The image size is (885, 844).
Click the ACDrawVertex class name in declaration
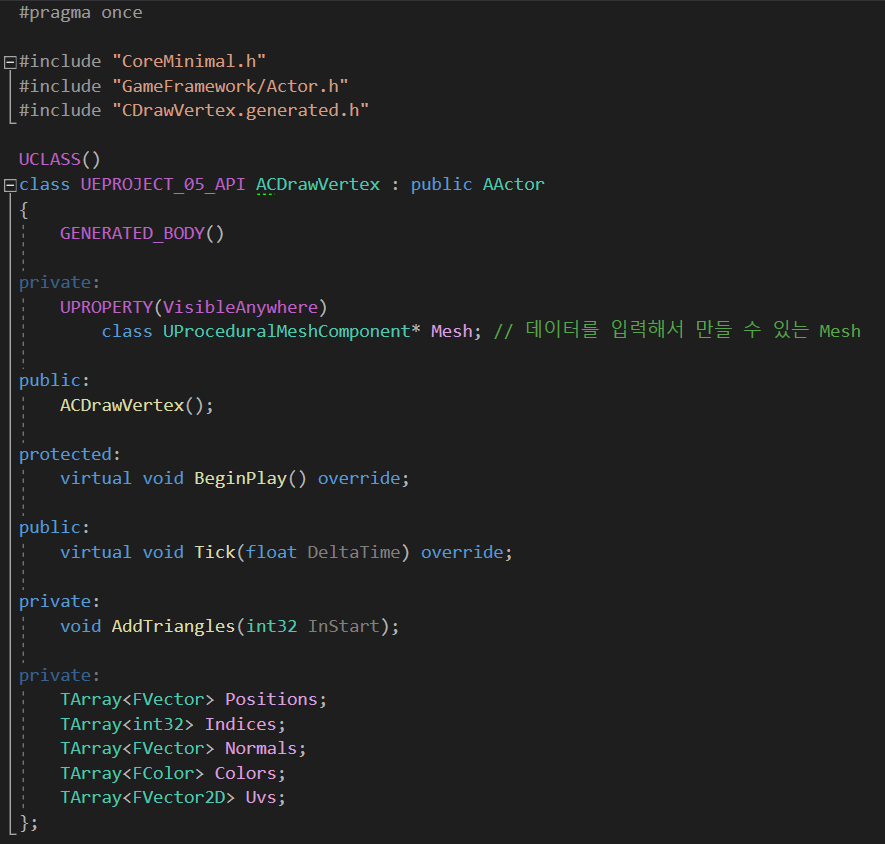[x=318, y=185]
